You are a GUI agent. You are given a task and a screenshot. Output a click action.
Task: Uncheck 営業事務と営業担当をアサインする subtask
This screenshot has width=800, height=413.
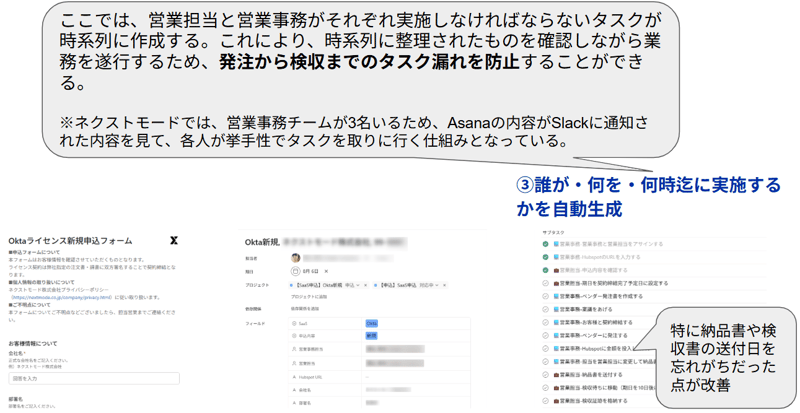[x=545, y=244]
